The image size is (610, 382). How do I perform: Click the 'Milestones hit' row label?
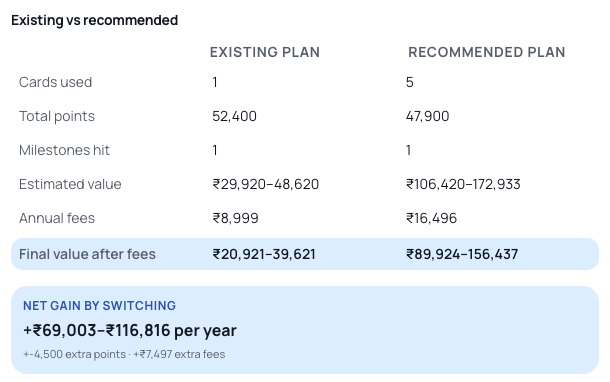coord(64,150)
